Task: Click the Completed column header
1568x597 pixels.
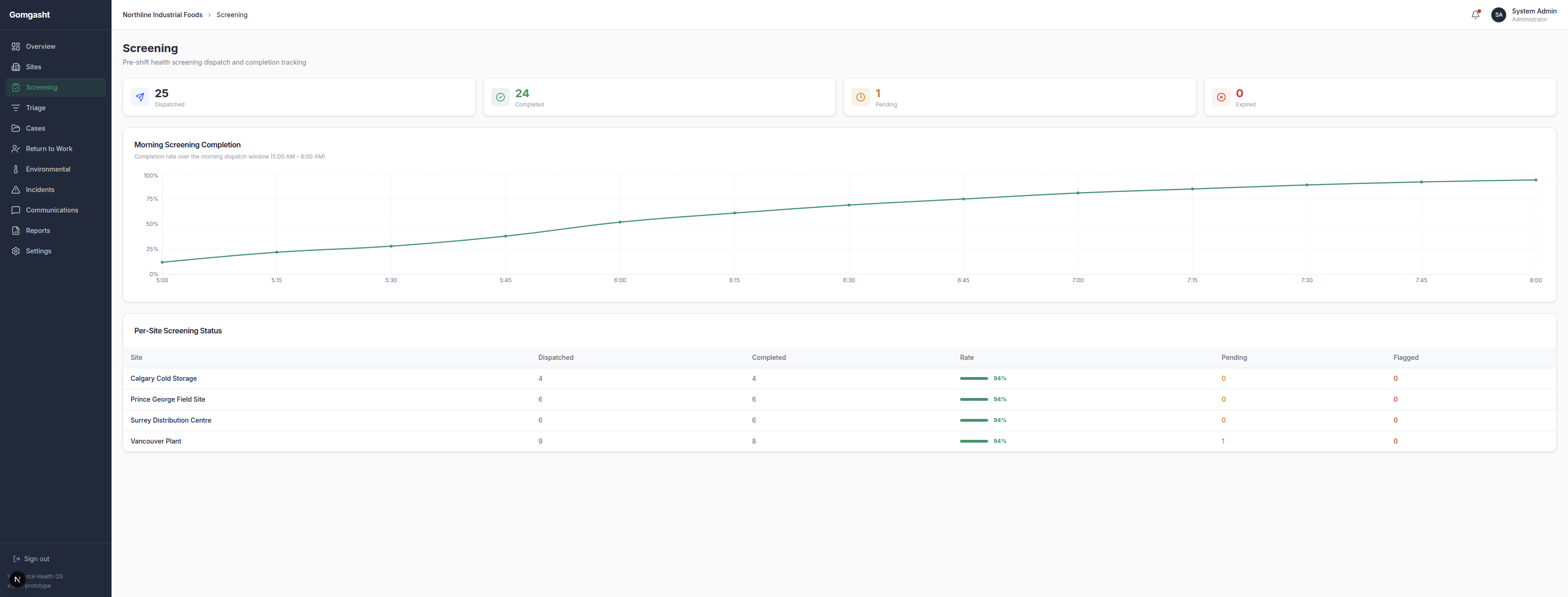Action: coord(769,358)
